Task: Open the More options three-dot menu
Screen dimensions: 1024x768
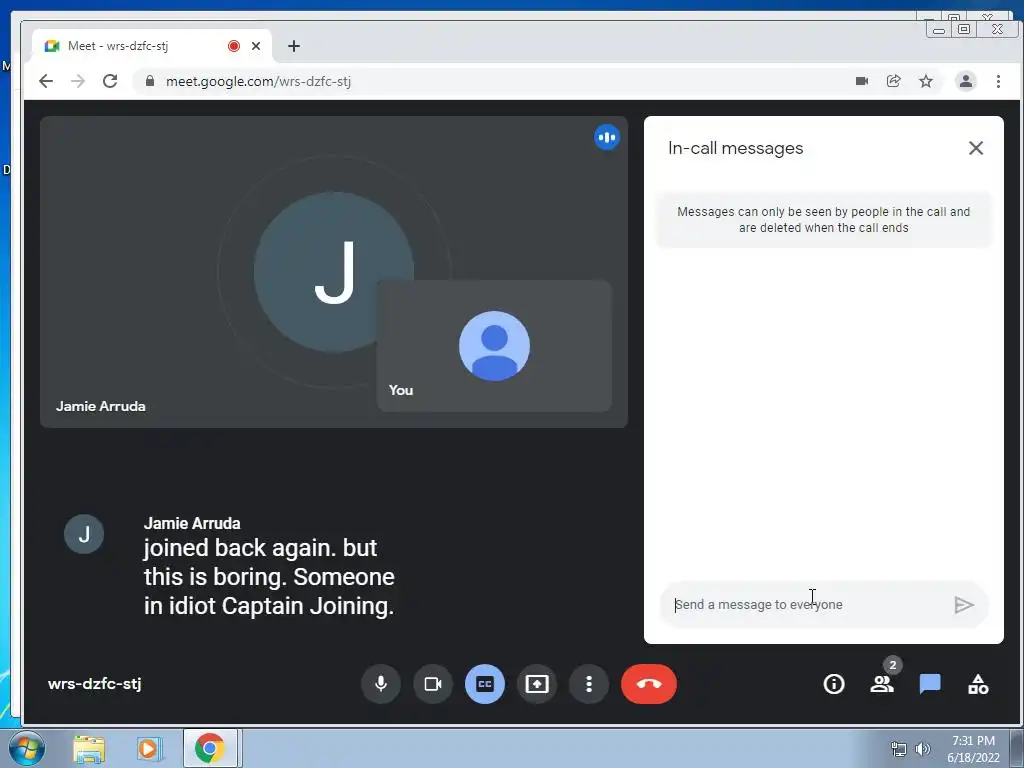Action: [589, 684]
